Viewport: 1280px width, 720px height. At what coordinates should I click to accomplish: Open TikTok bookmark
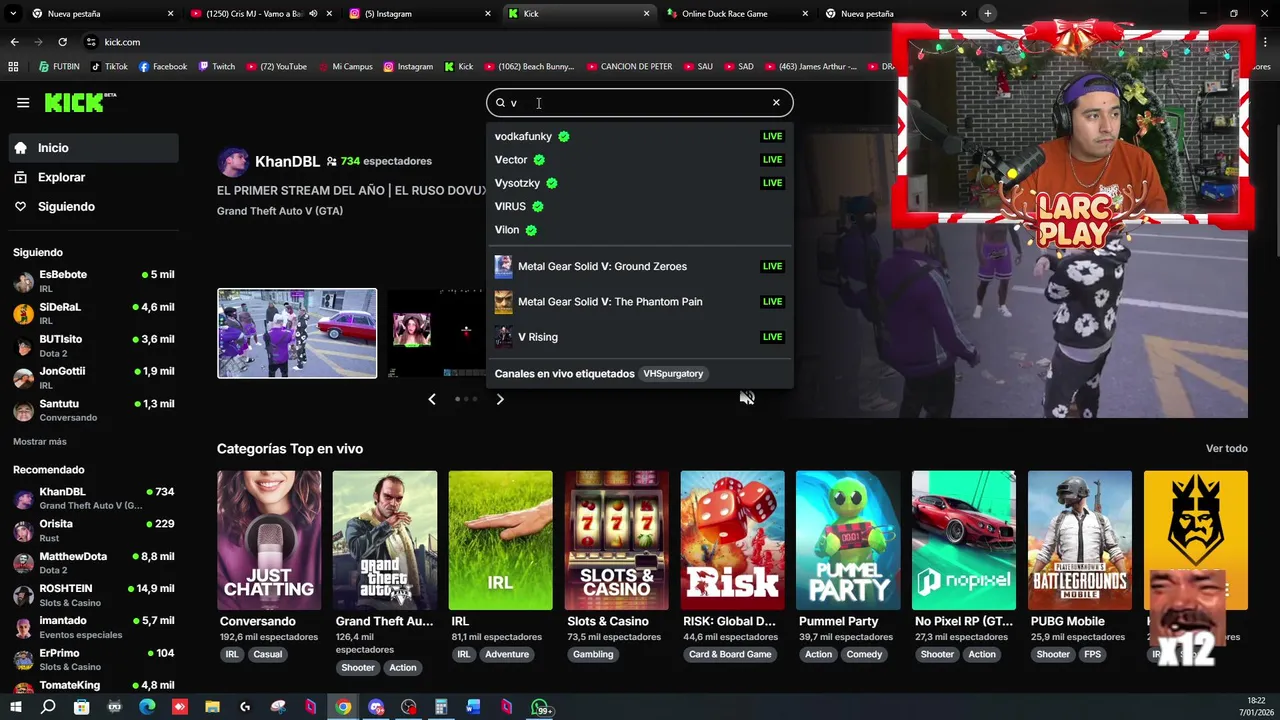coord(109,66)
